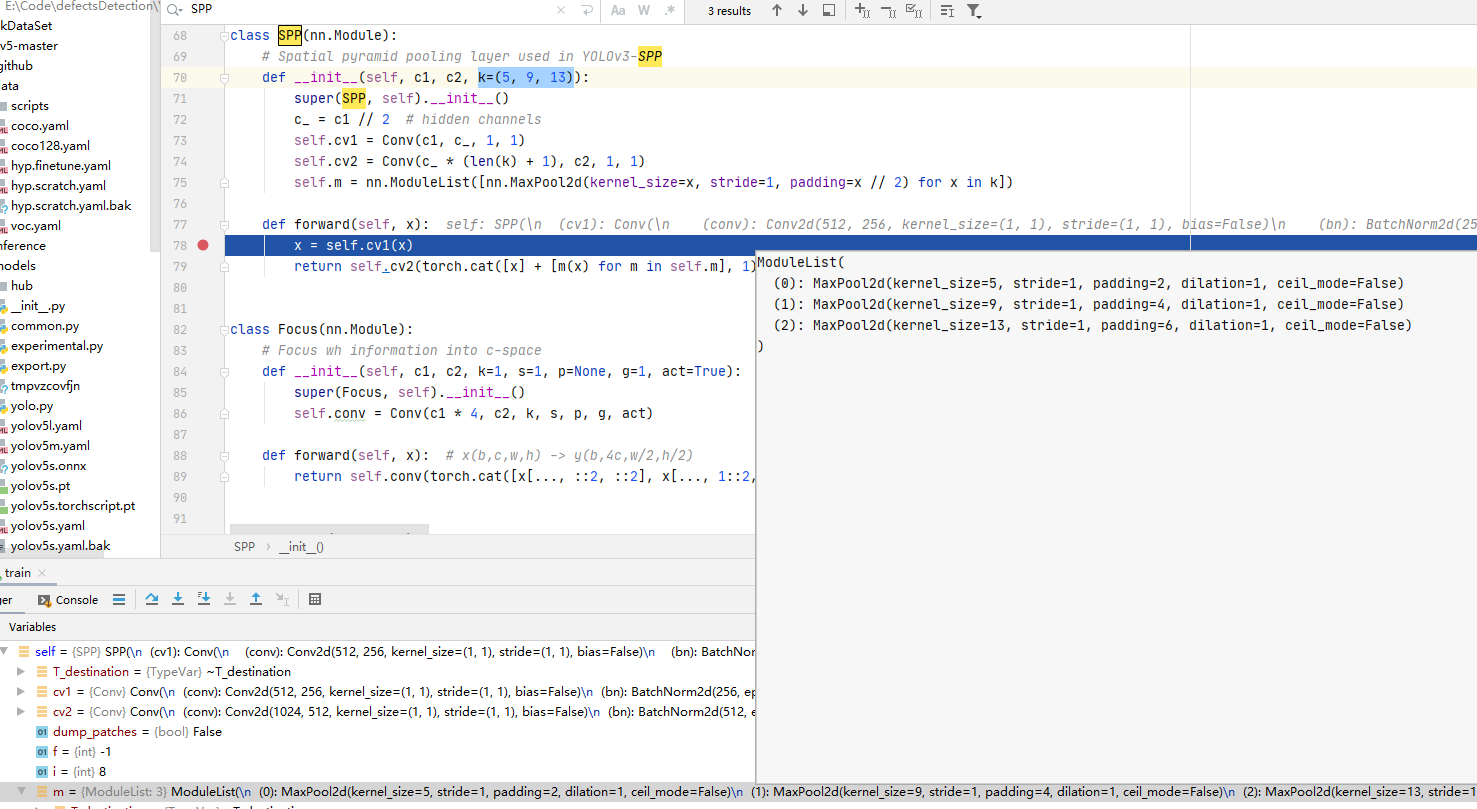
Task: Fold the SPP class at line 68
Action: [224, 35]
